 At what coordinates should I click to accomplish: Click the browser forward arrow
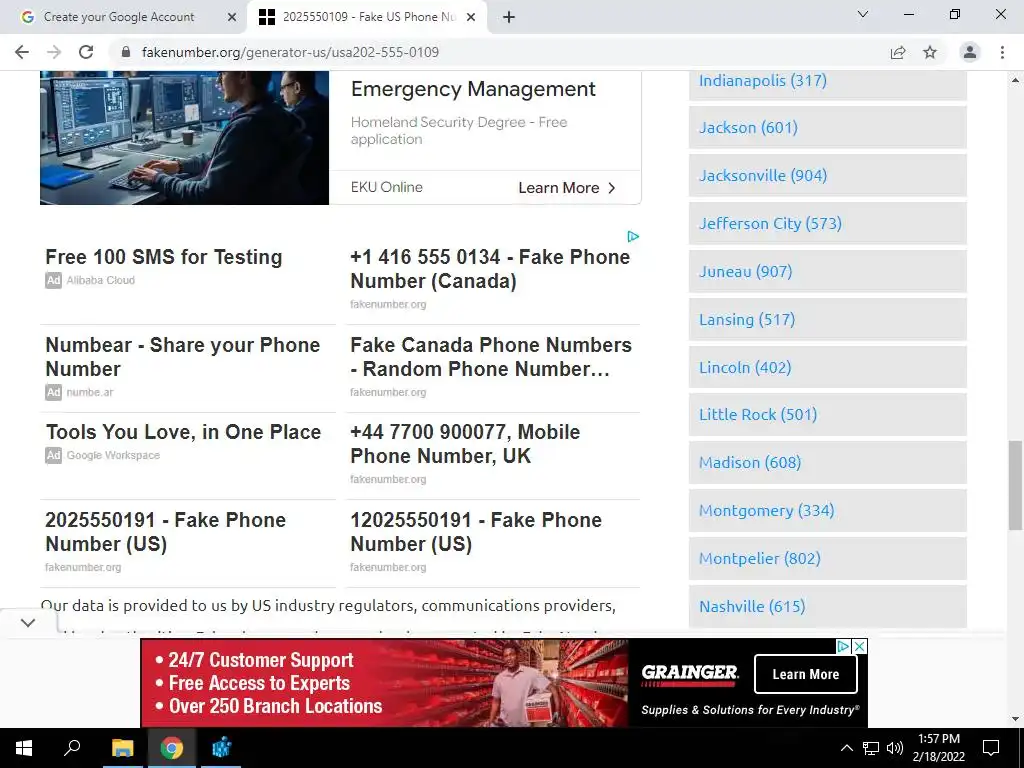tap(54, 52)
